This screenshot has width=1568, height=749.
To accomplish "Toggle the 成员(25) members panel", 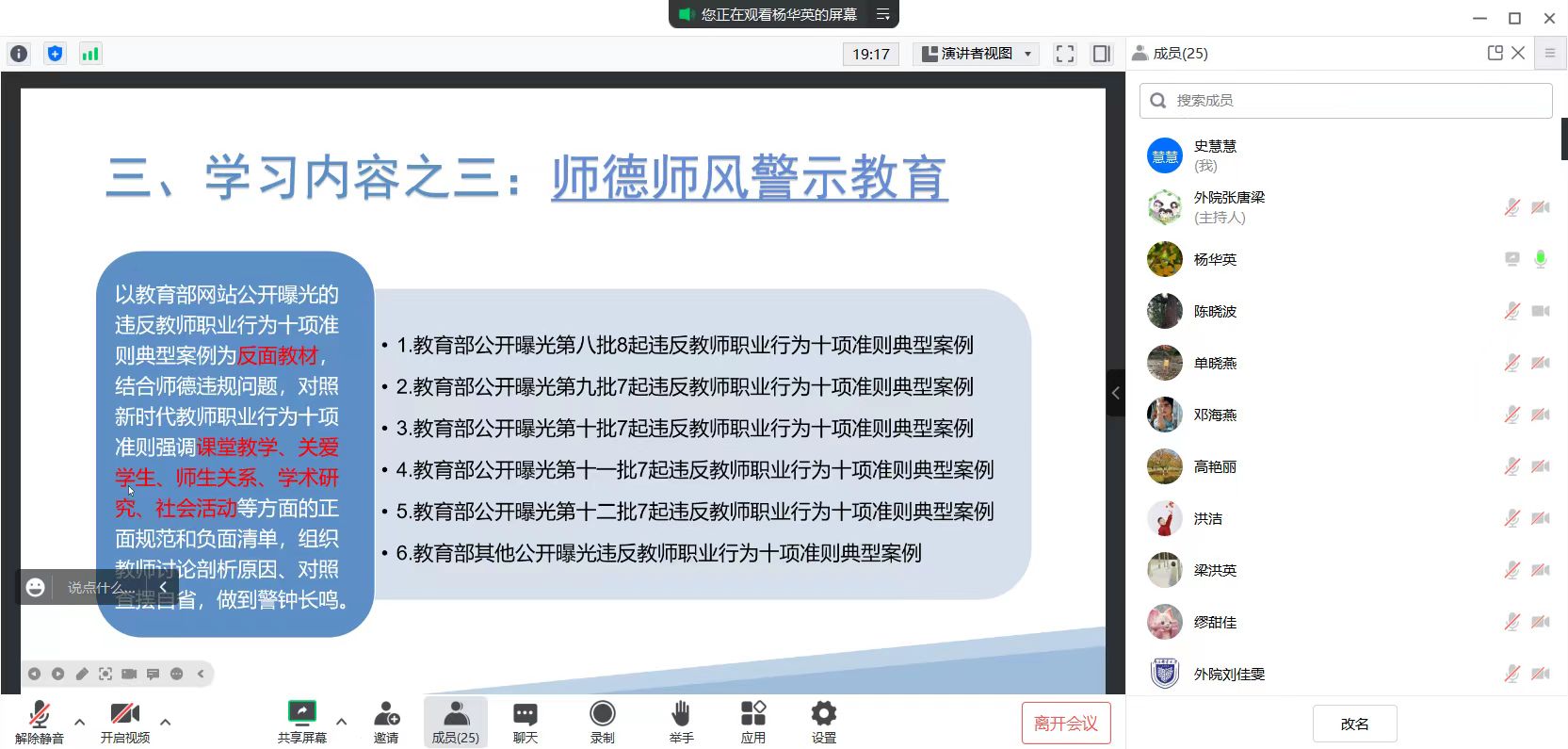I will click(x=456, y=722).
